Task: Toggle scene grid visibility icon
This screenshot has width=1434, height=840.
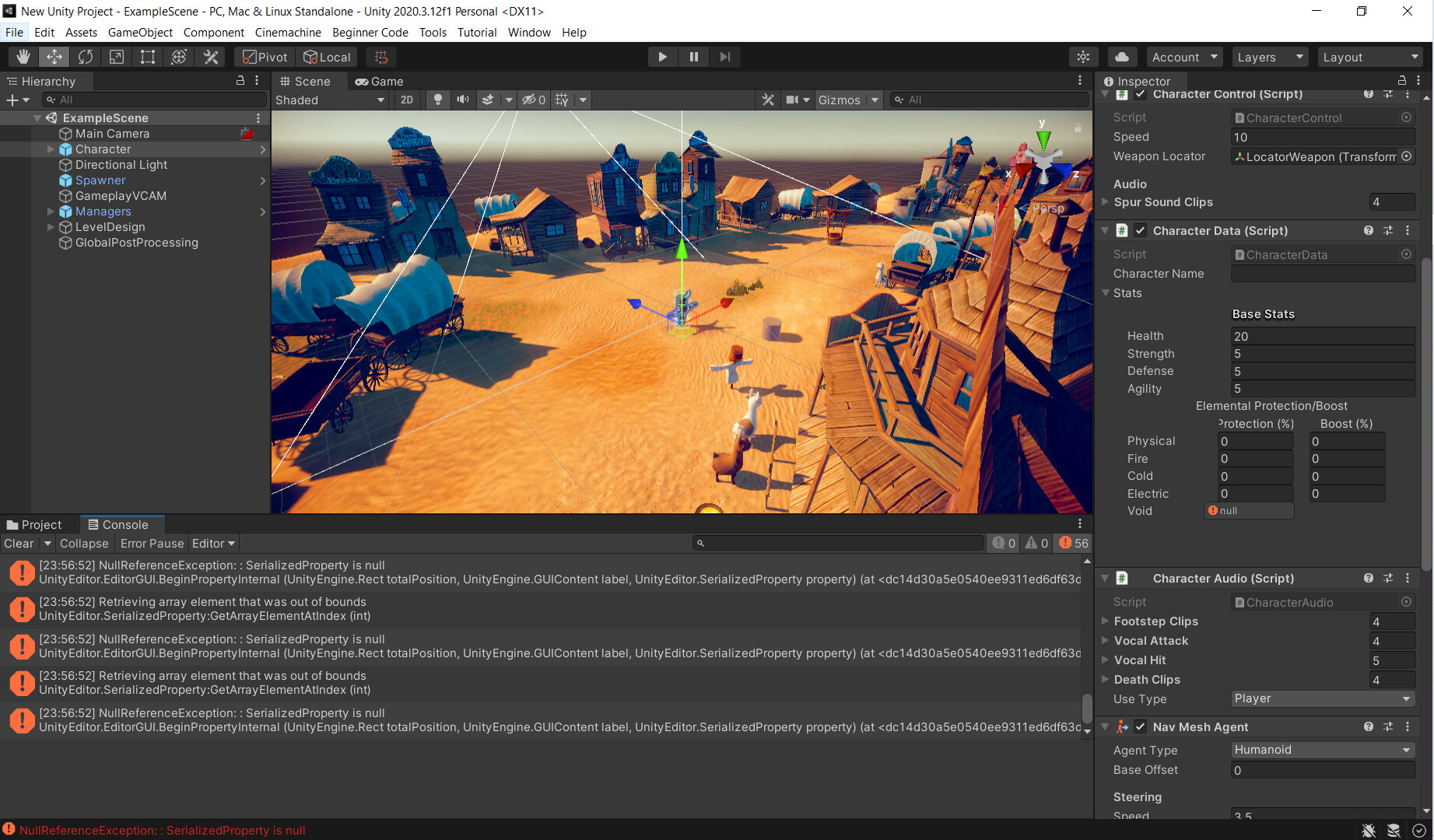Action: 562,100
